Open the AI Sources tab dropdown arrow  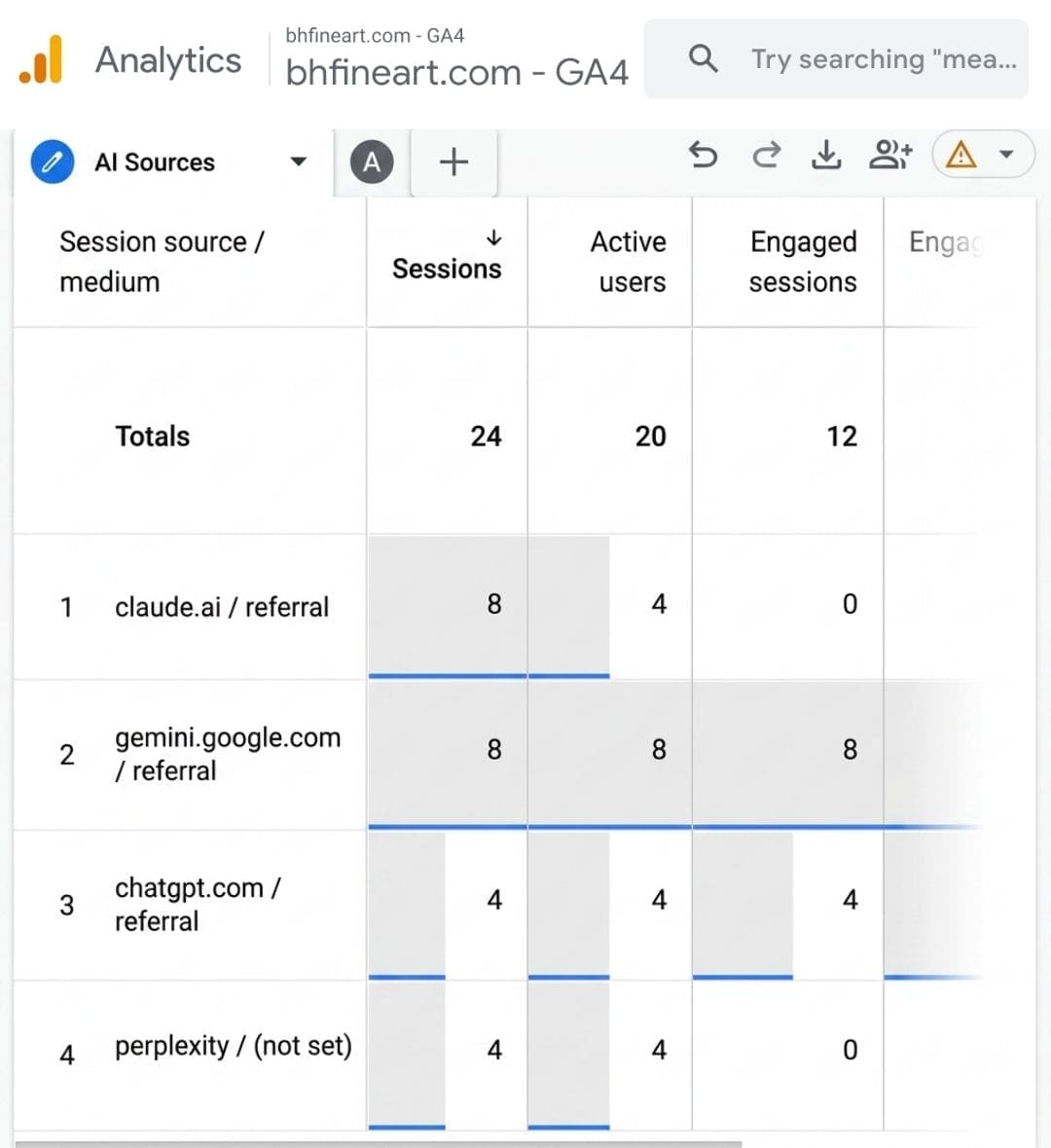(298, 161)
